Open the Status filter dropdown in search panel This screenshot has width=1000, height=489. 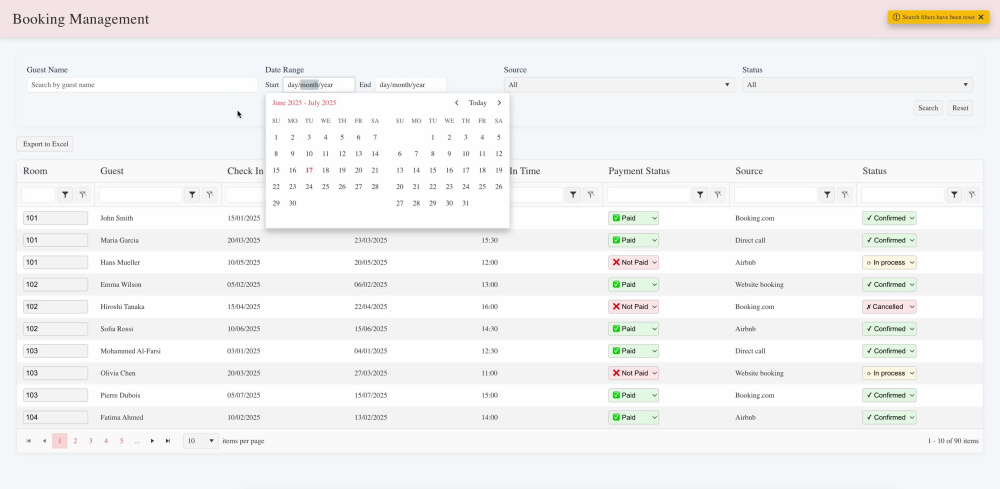click(857, 85)
